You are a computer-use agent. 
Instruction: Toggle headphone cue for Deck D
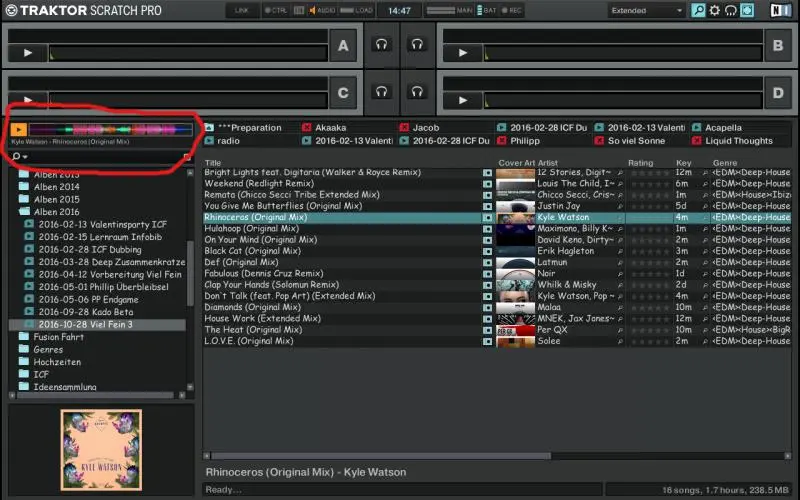click(417, 92)
